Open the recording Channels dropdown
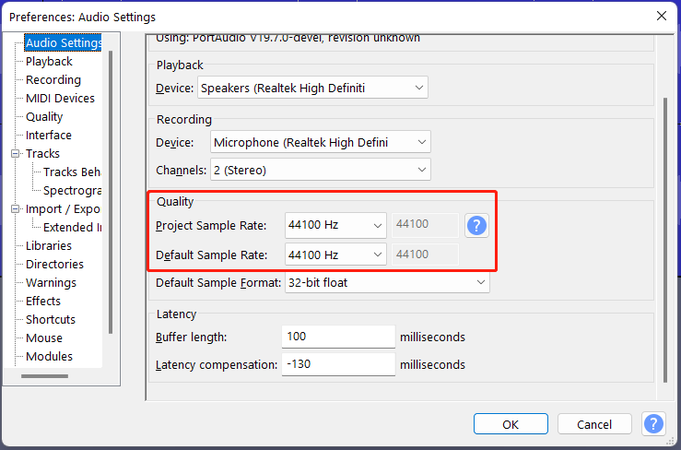 tap(320, 170)
